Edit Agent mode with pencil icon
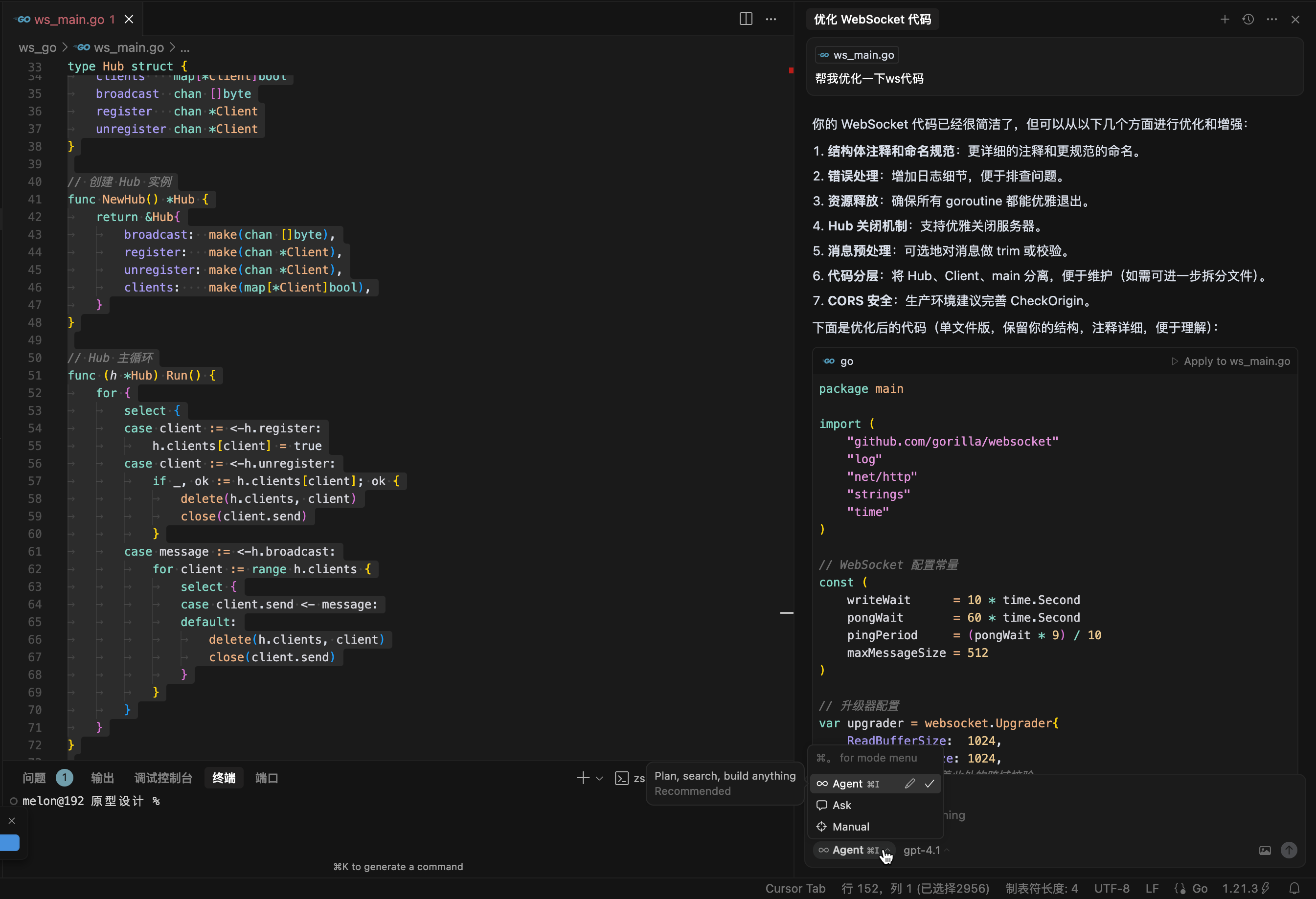This screenshot has height=899, width=1316. (909, 784)
